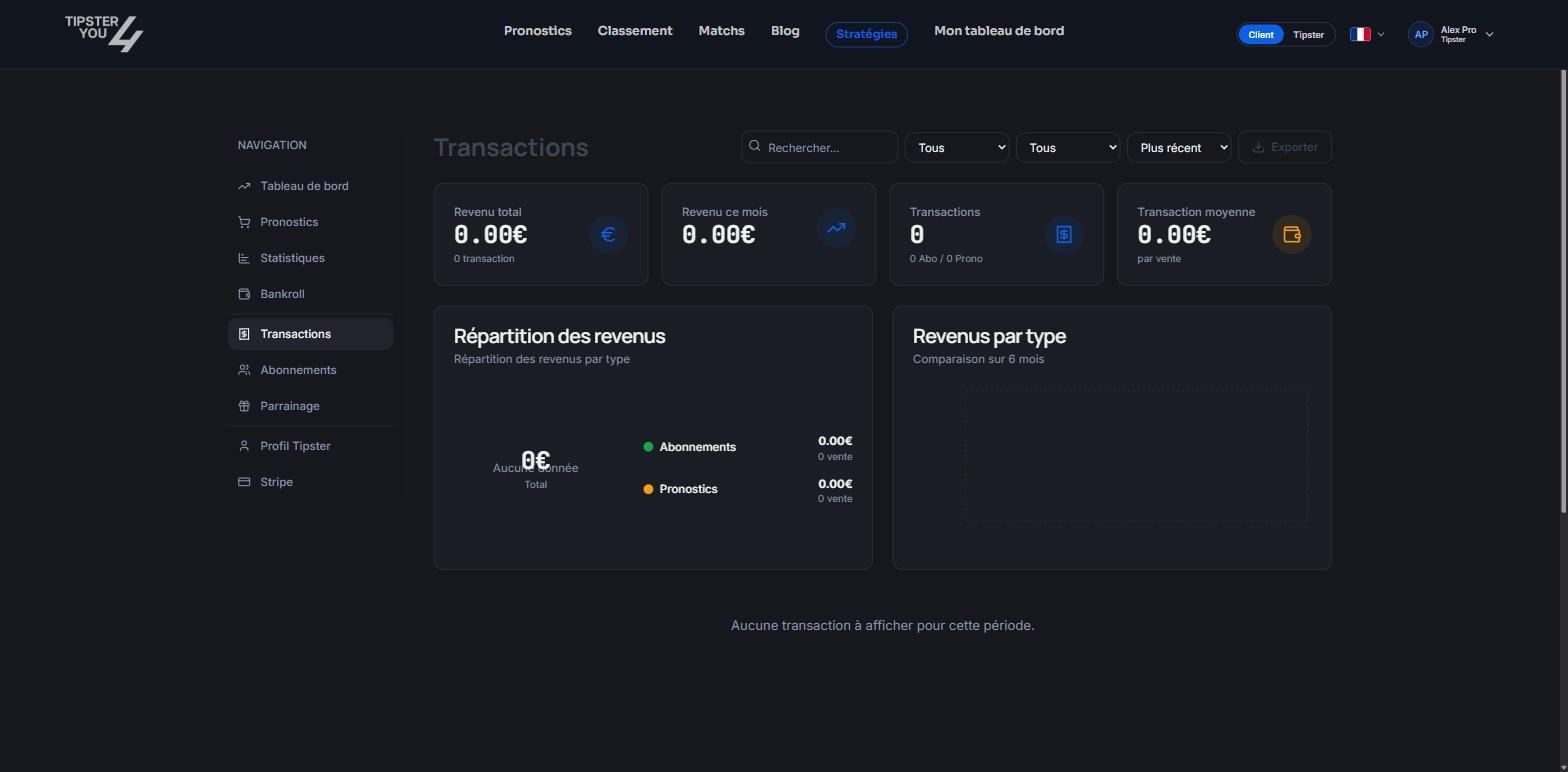Click the '0 Abo / 0 Prono' text

(946, 259)
